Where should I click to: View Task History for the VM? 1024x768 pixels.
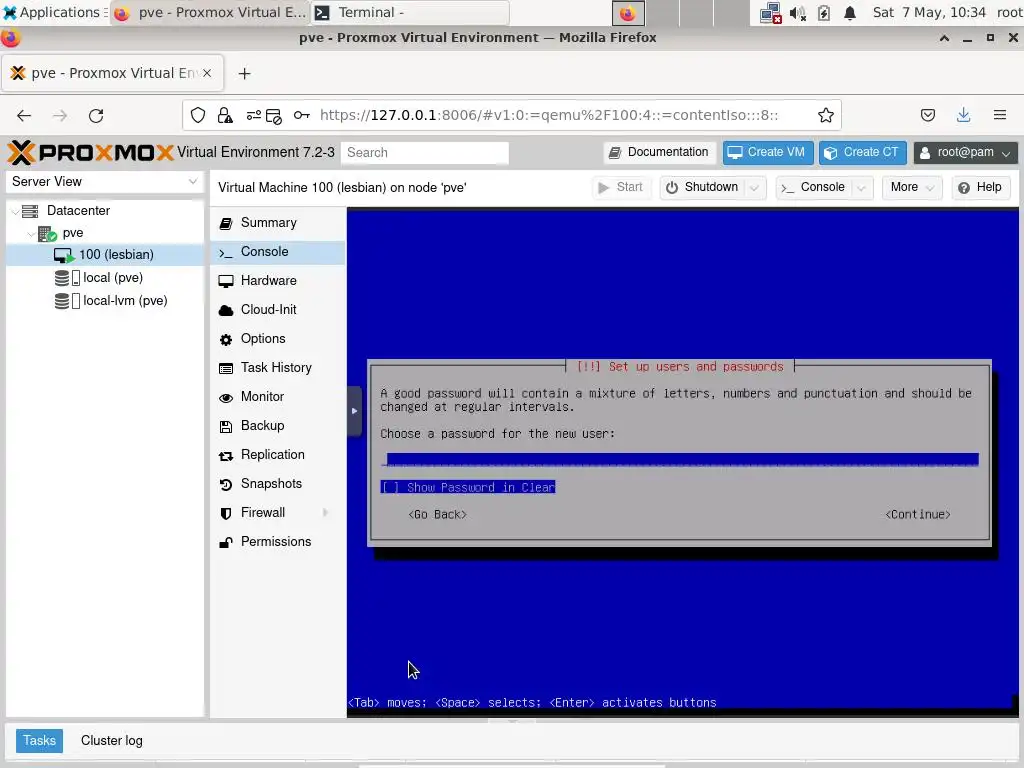coord(276,368)
